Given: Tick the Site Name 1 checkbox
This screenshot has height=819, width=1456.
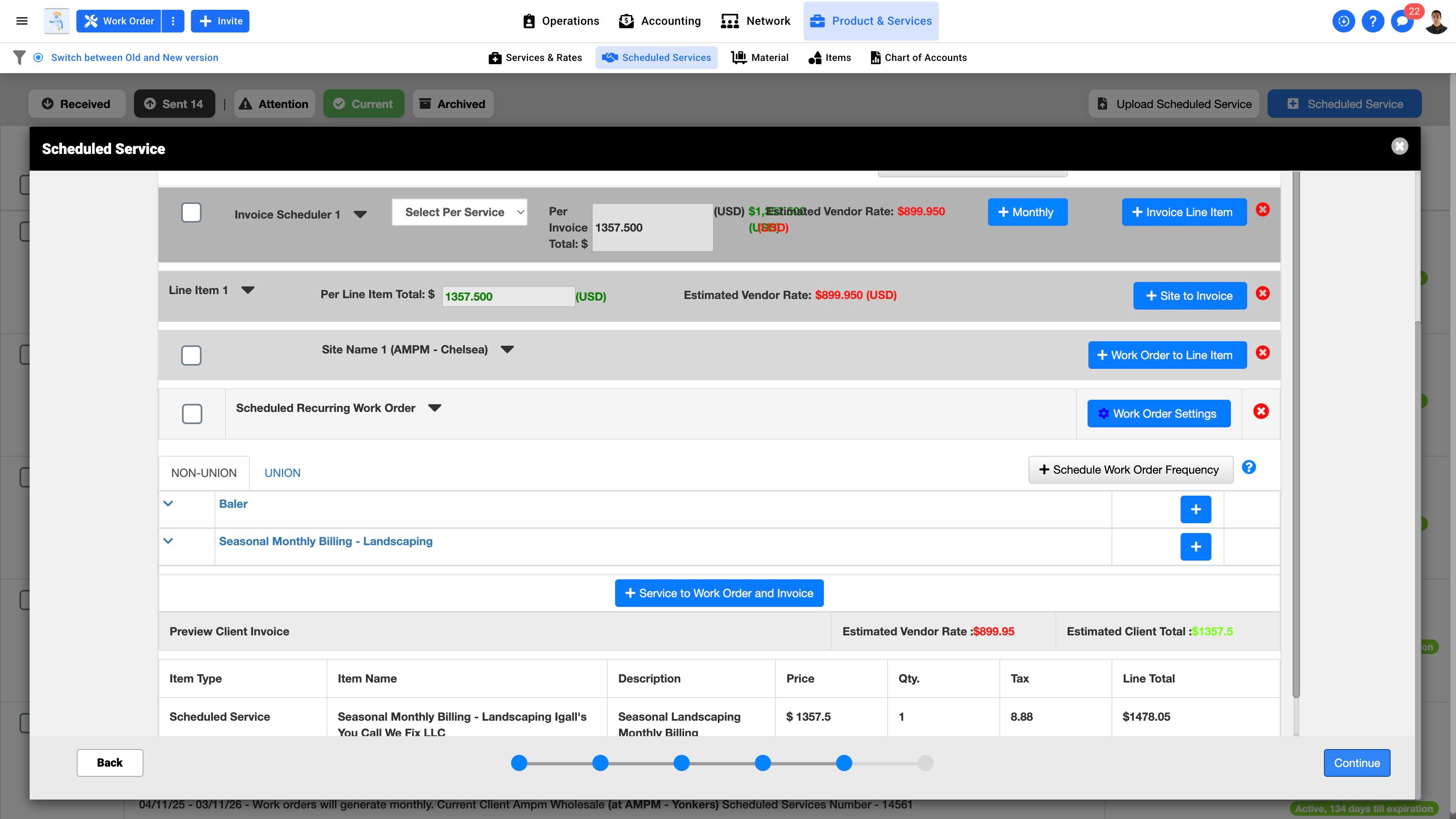Looking at the screenshot, I should point(191,355).
